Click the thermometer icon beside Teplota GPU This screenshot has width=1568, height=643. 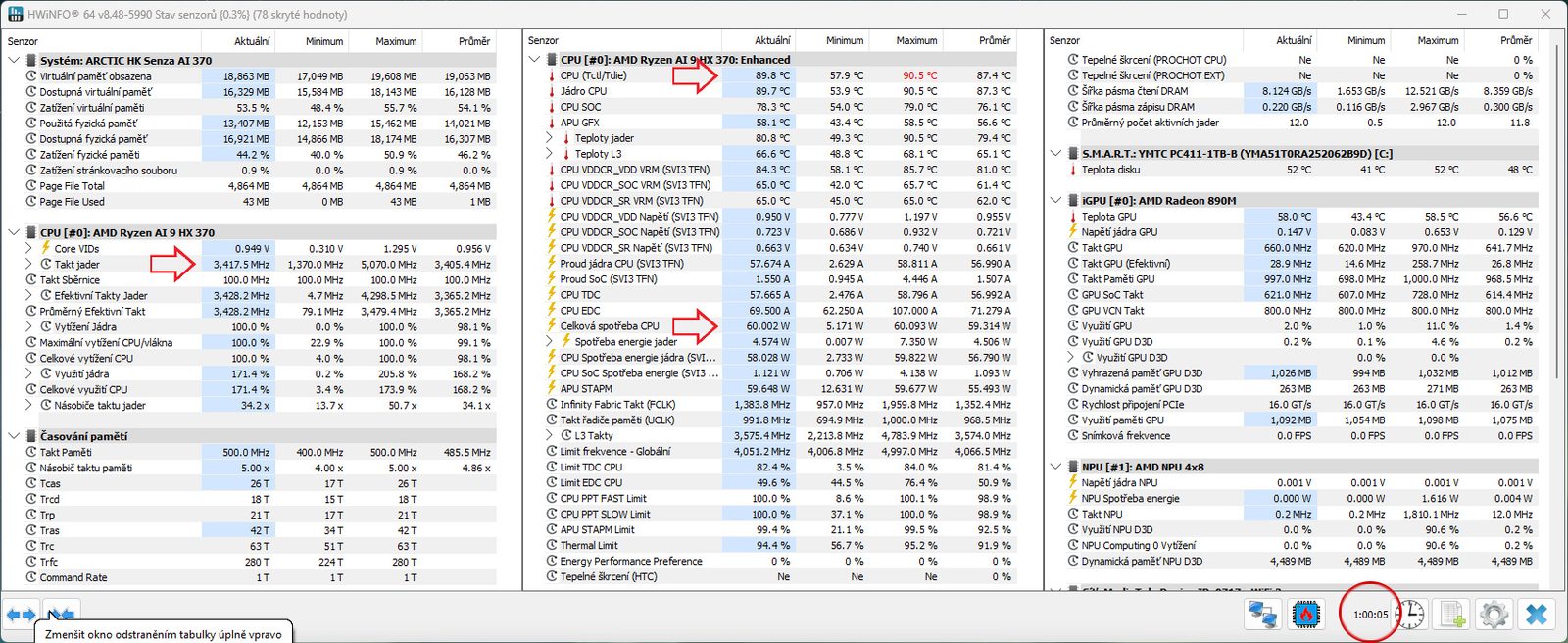coord(1072,217)
